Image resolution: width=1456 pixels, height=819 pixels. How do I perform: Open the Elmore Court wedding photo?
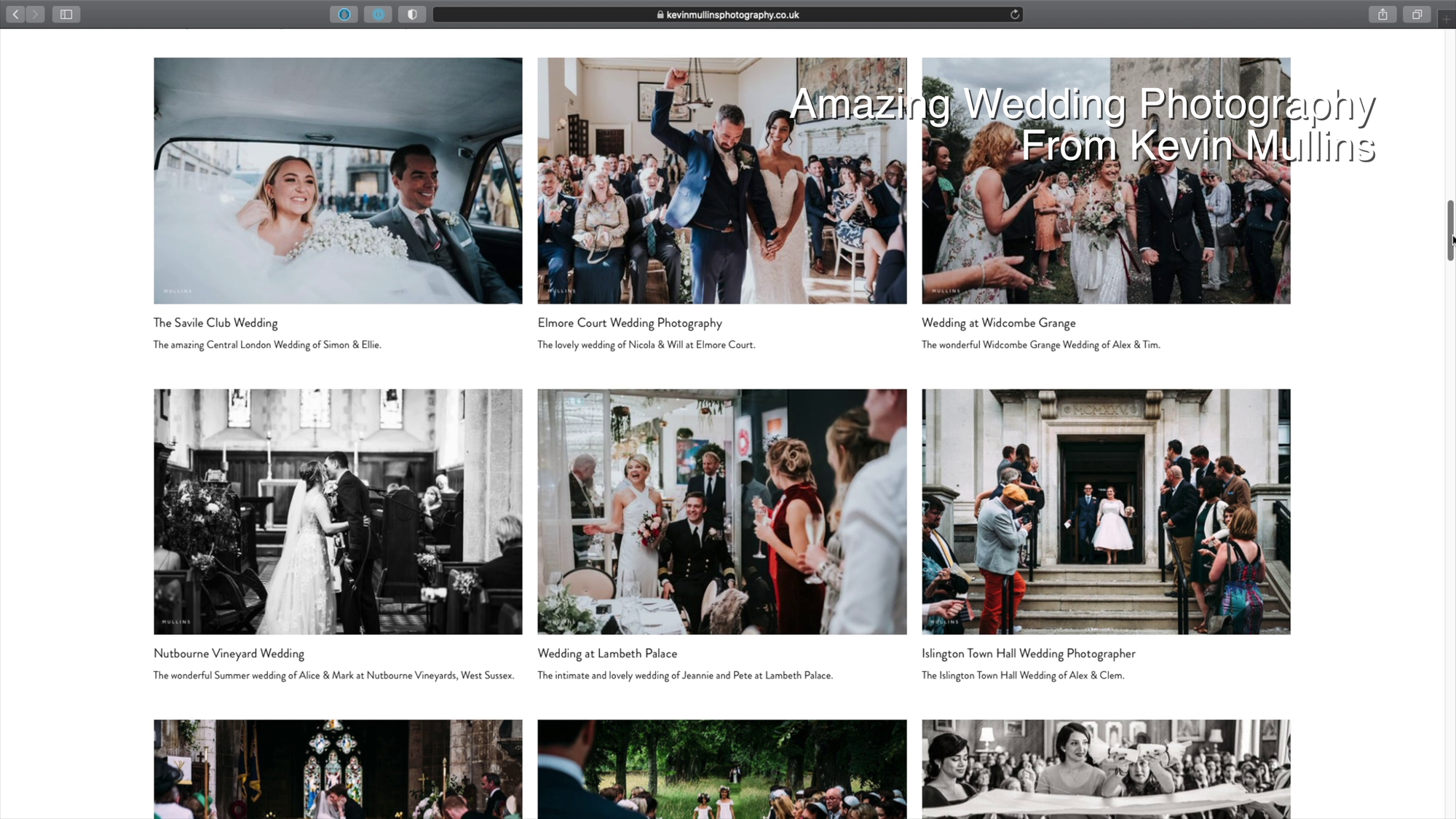tap(722, 181)
